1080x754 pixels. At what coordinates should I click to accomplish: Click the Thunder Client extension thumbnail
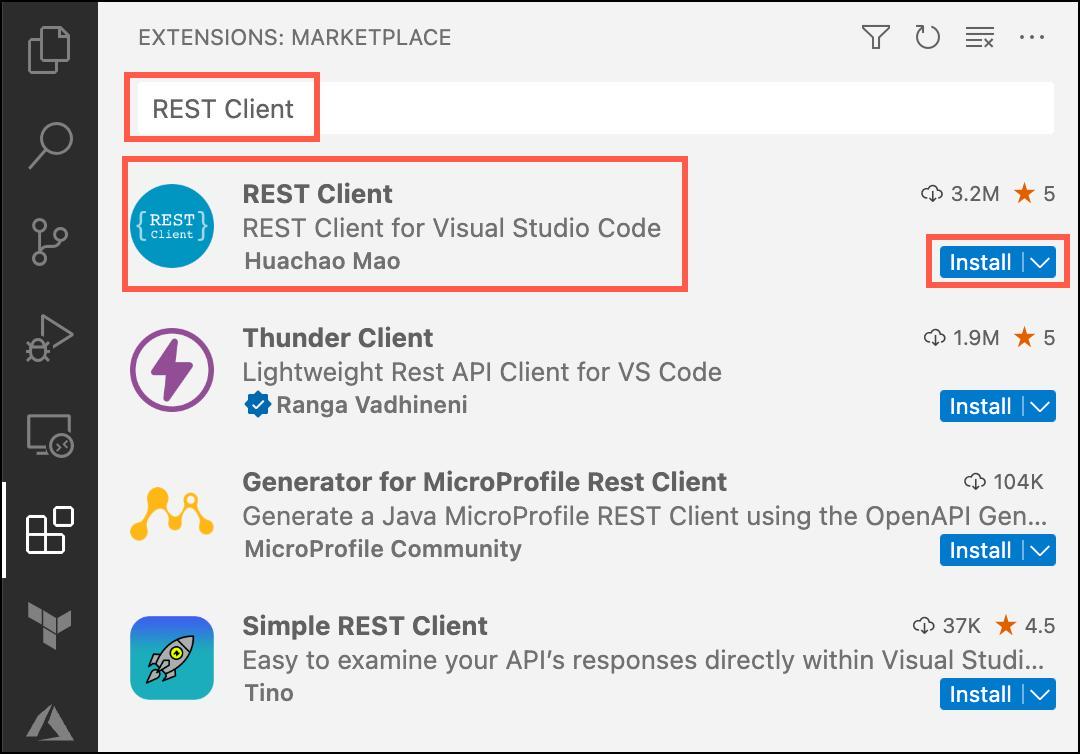coord(172,369)
